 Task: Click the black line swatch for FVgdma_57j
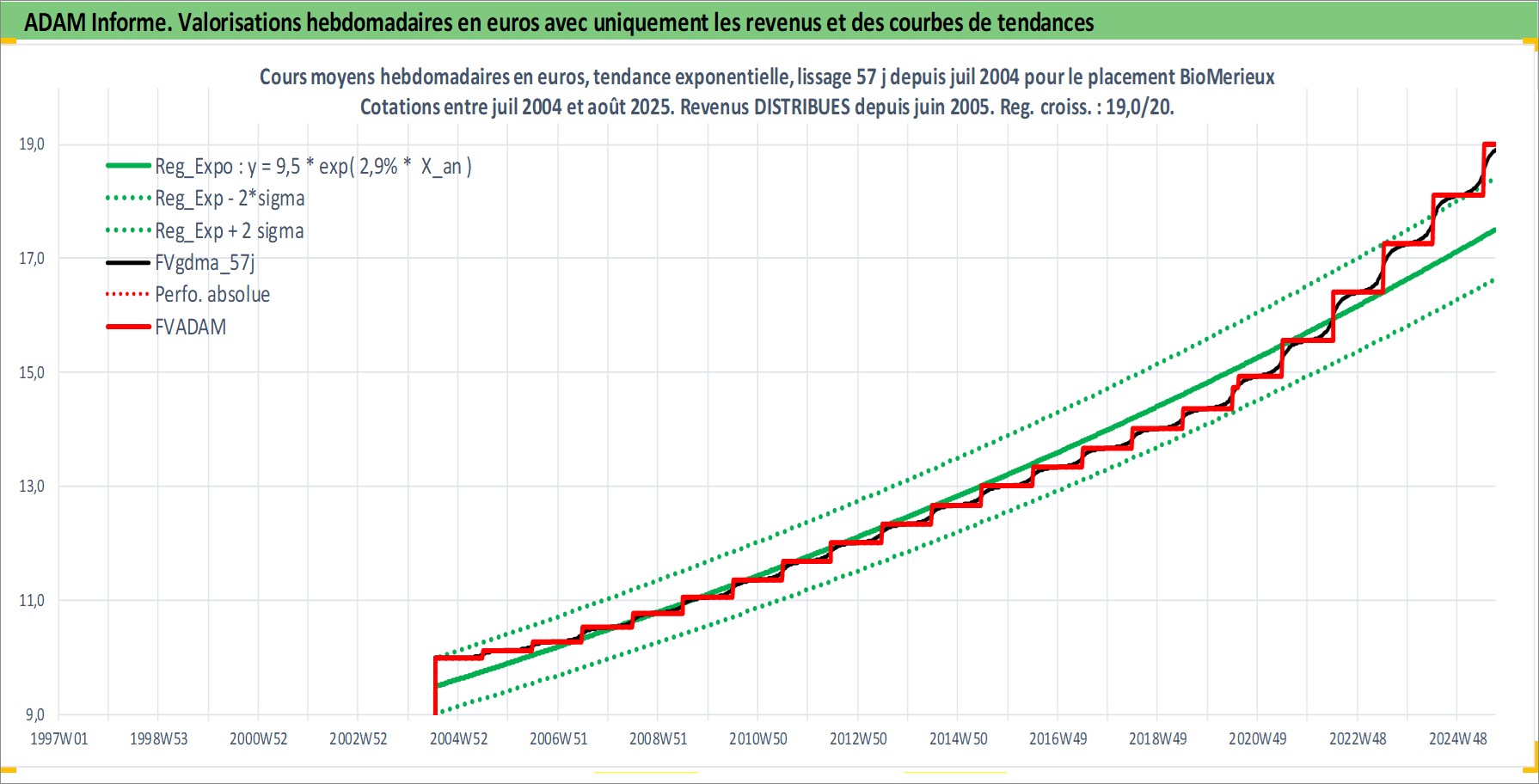[128, 262]
